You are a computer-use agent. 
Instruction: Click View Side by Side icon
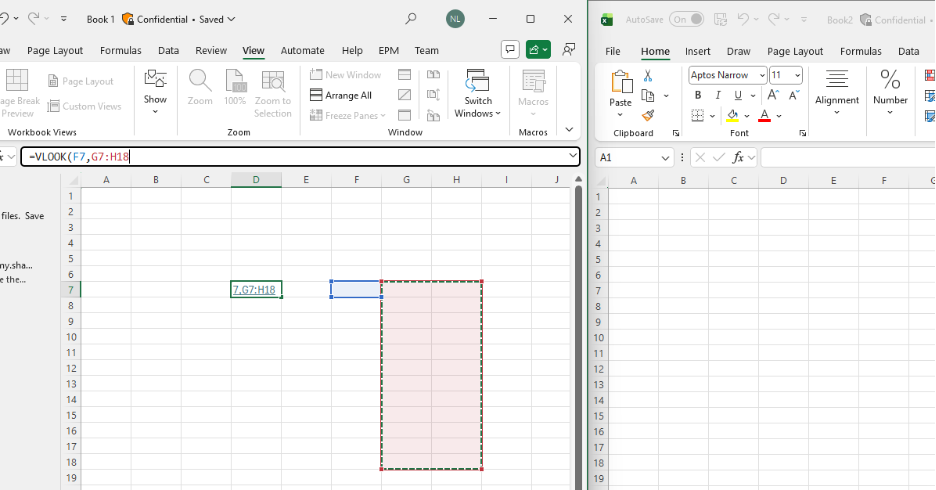tap(433, 75)
